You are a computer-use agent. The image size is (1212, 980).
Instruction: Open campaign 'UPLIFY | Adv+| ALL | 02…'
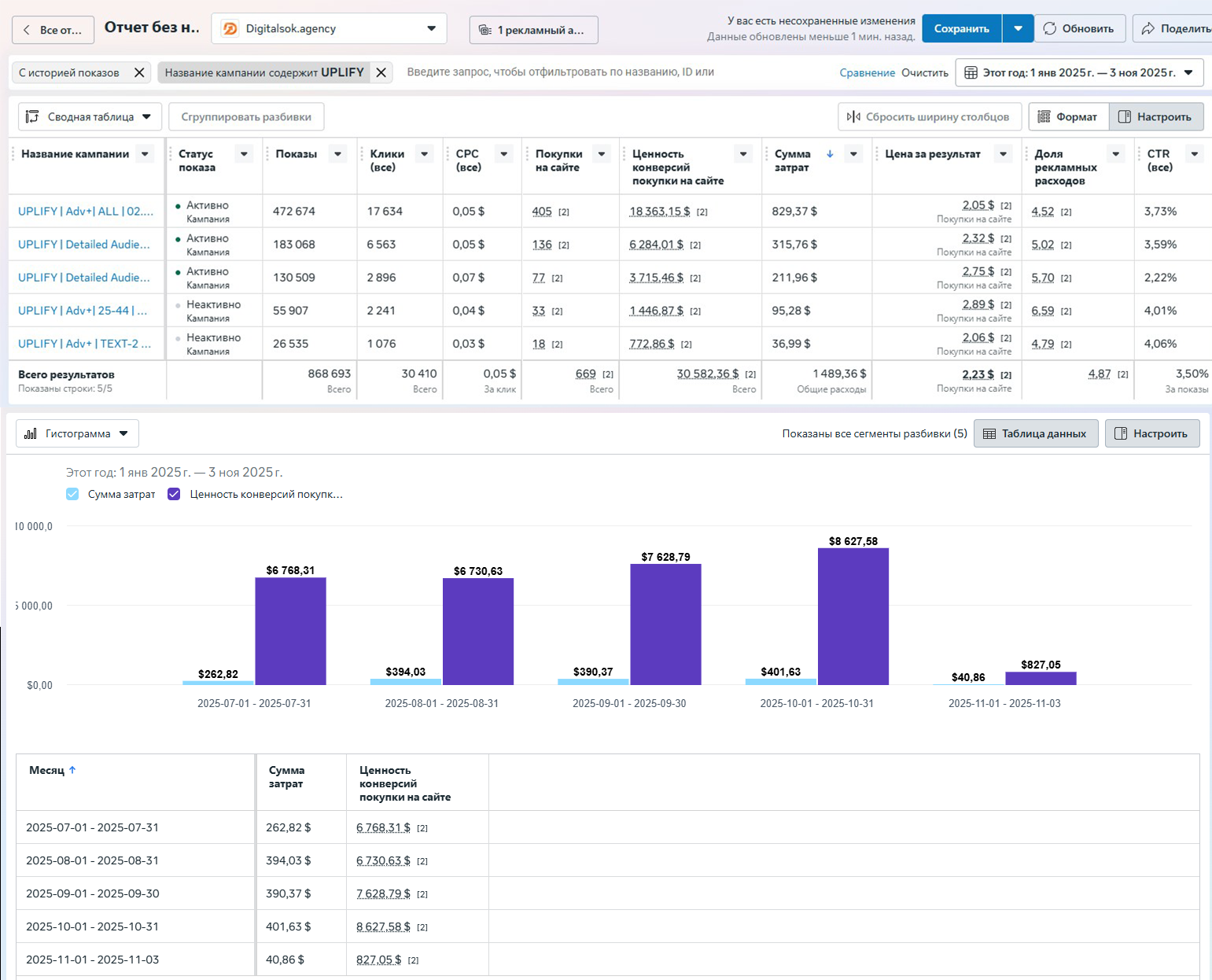[x=86, y=212]
